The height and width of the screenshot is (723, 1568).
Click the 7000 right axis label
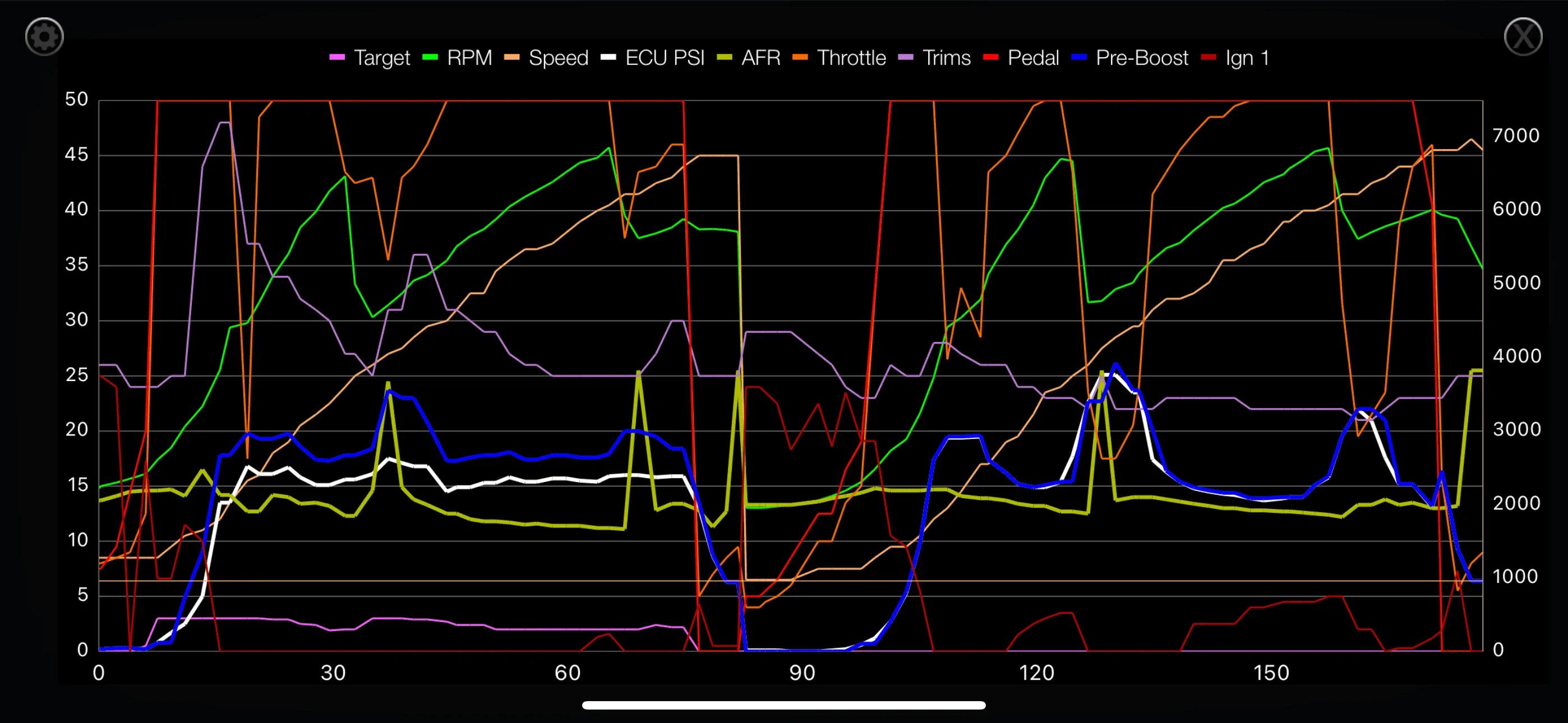point(1516,135)
